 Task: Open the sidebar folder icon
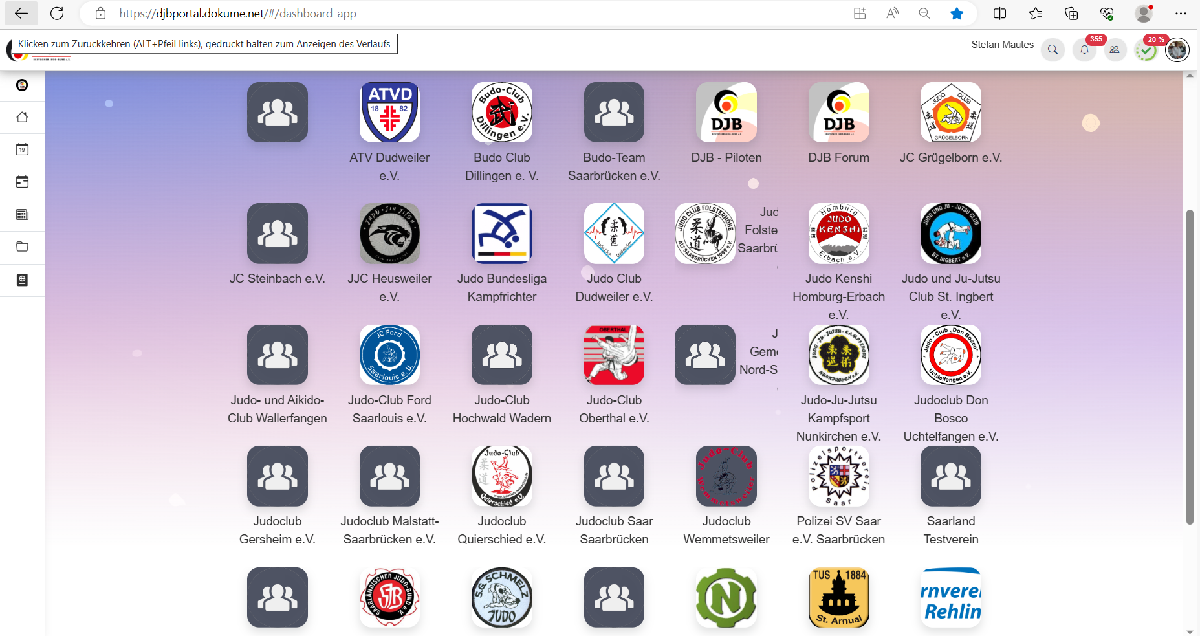22,247
